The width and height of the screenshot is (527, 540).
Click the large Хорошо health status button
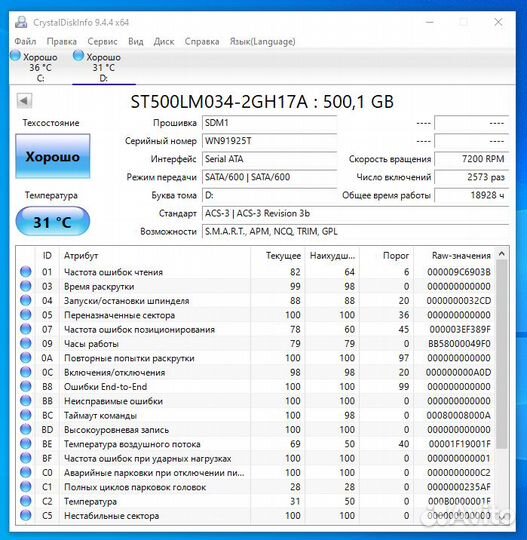coord(53,157)
